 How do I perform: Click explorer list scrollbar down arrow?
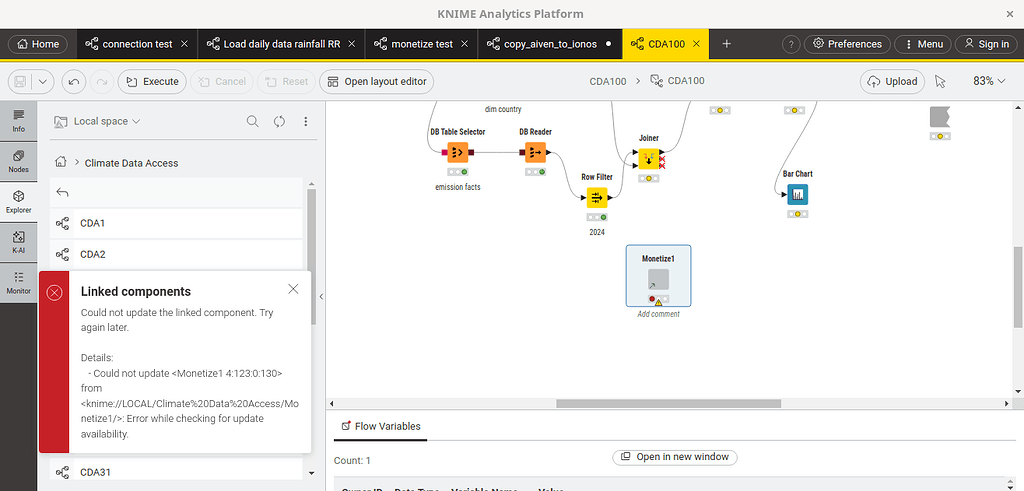coord(312,473)
